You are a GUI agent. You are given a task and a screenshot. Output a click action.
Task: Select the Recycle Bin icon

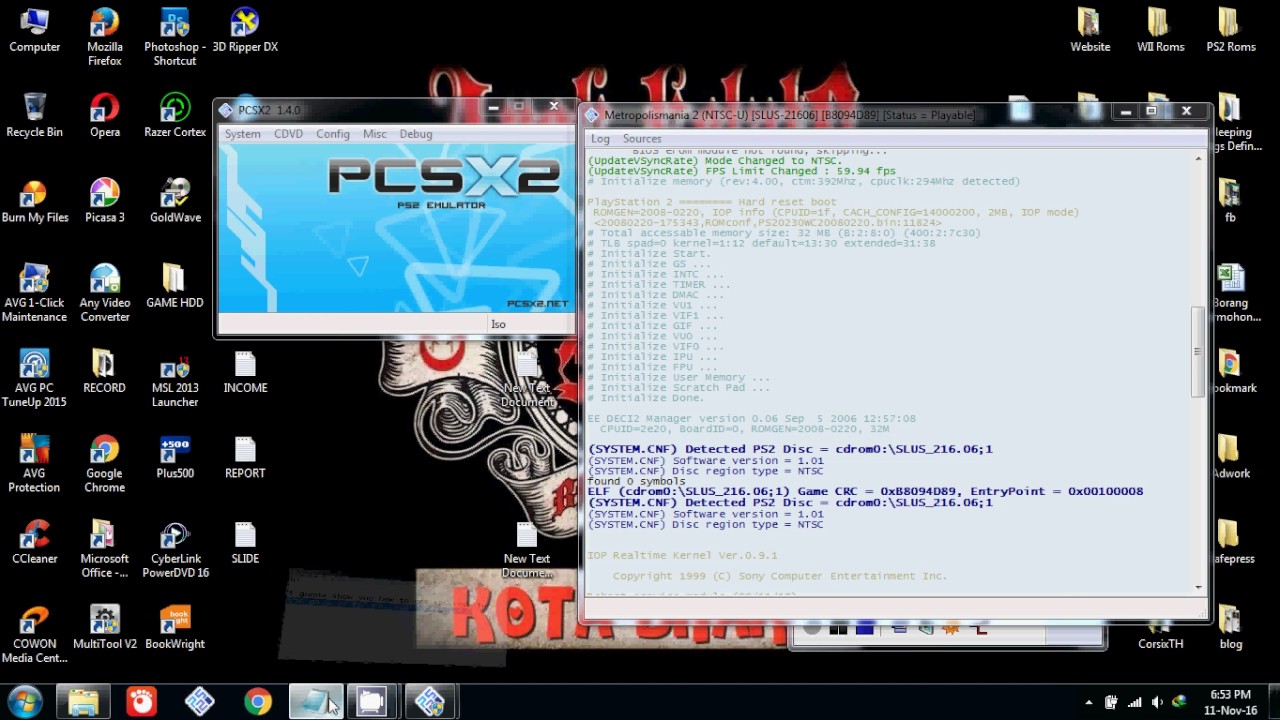point(35,116)
